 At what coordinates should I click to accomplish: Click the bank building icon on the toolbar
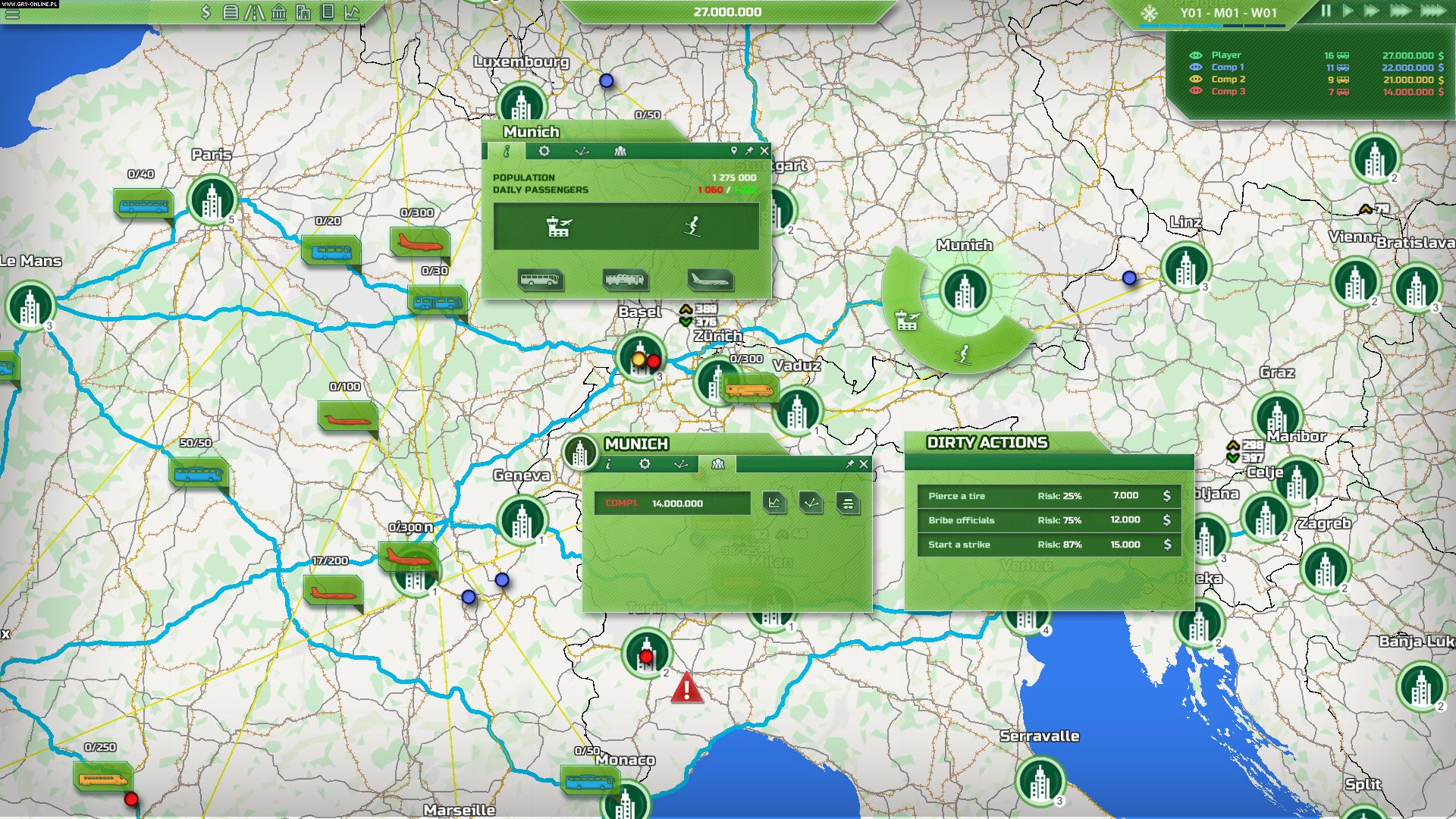[279, 11]
